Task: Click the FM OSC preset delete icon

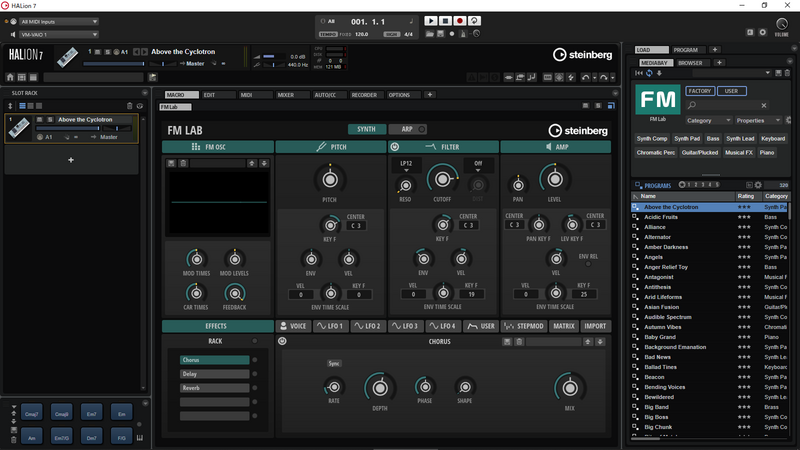Action: coord(183,163)
